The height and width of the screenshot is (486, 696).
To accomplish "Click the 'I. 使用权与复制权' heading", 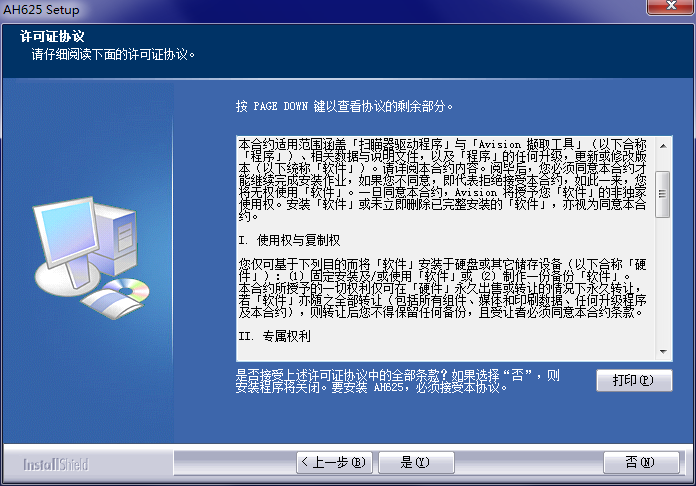I will [289, 240].
